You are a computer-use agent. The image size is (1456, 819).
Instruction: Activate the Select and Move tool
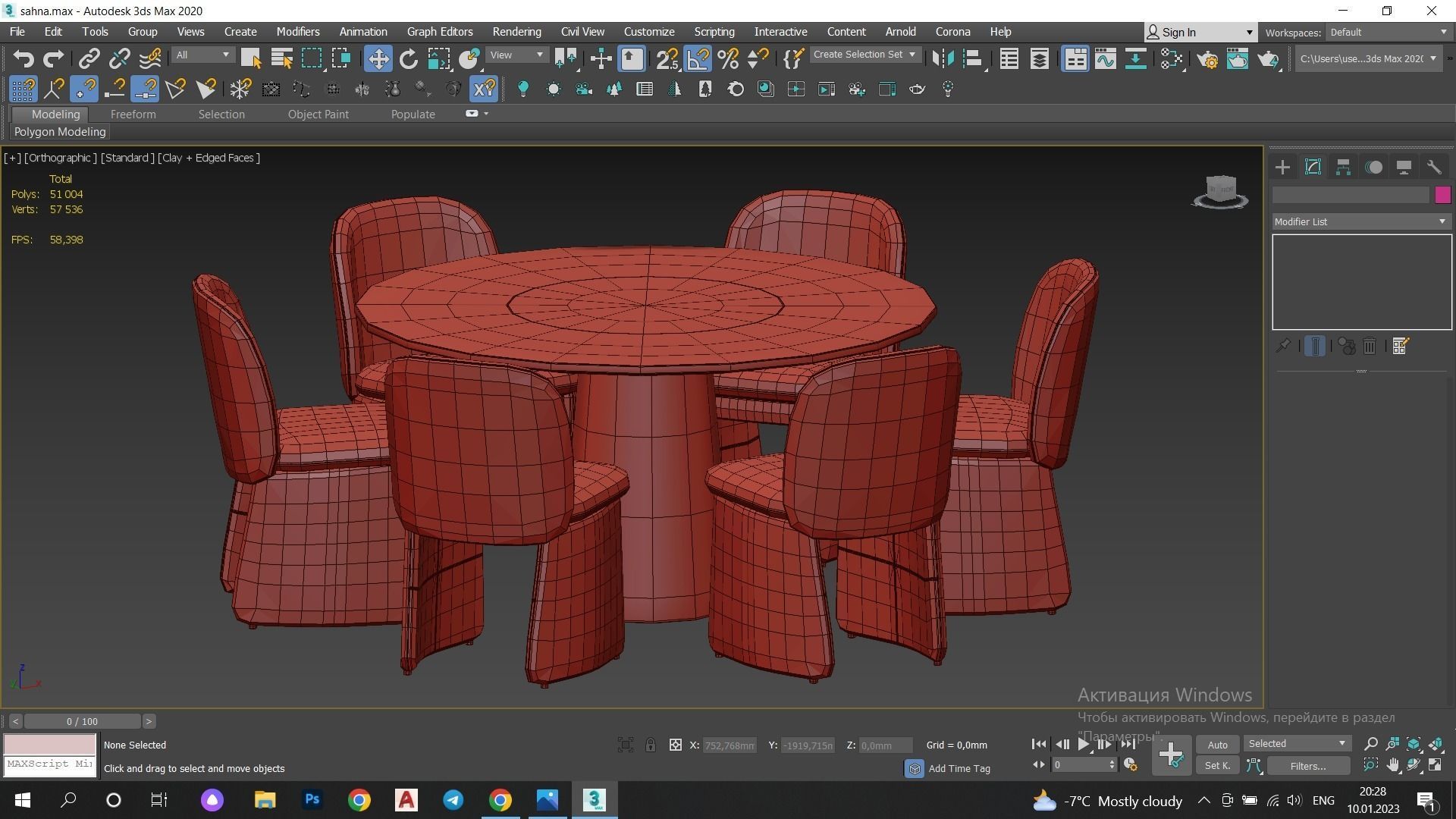coord(378,58)
